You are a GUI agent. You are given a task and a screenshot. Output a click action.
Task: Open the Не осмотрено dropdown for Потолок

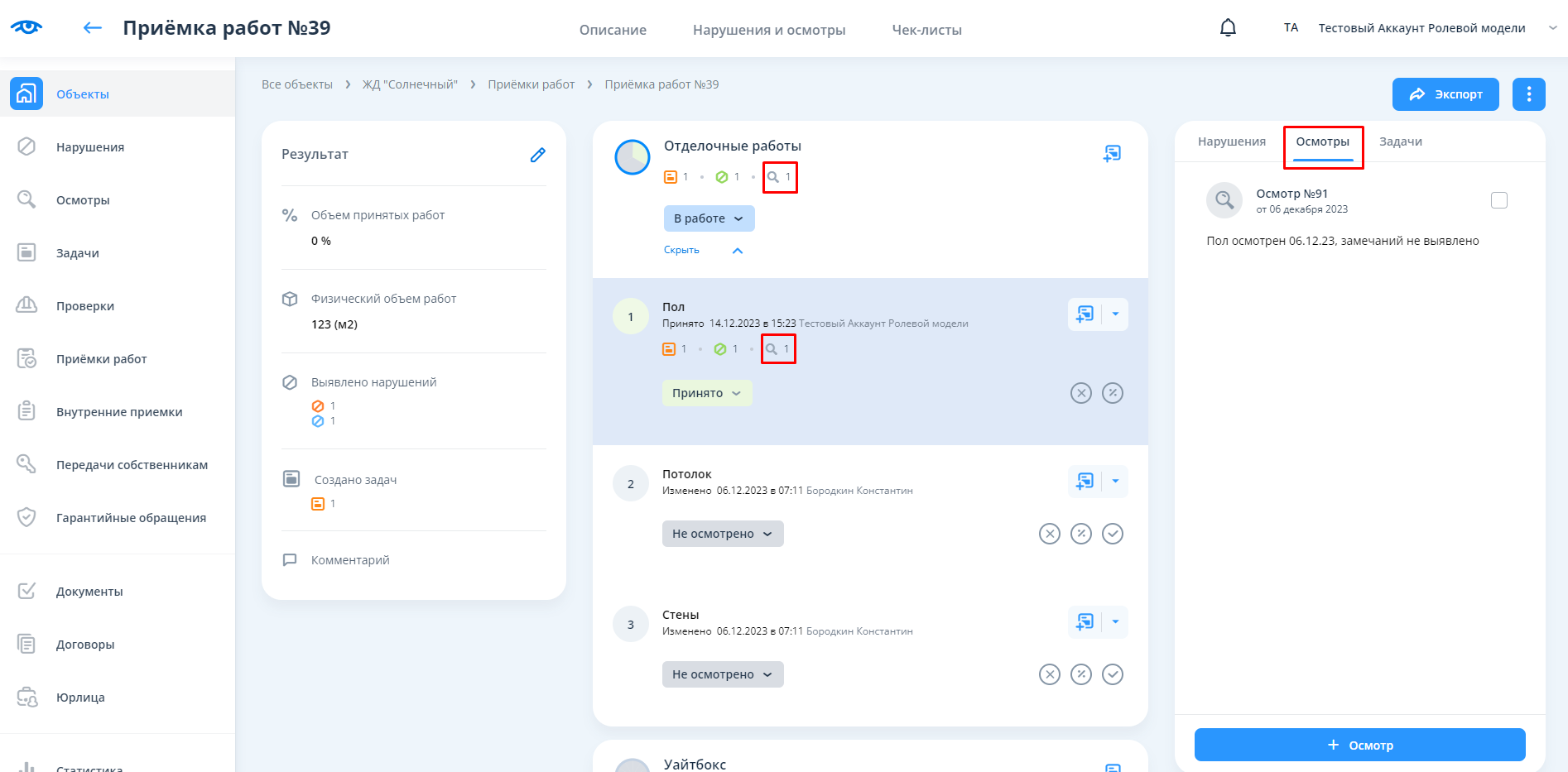(x=722, y=534)
